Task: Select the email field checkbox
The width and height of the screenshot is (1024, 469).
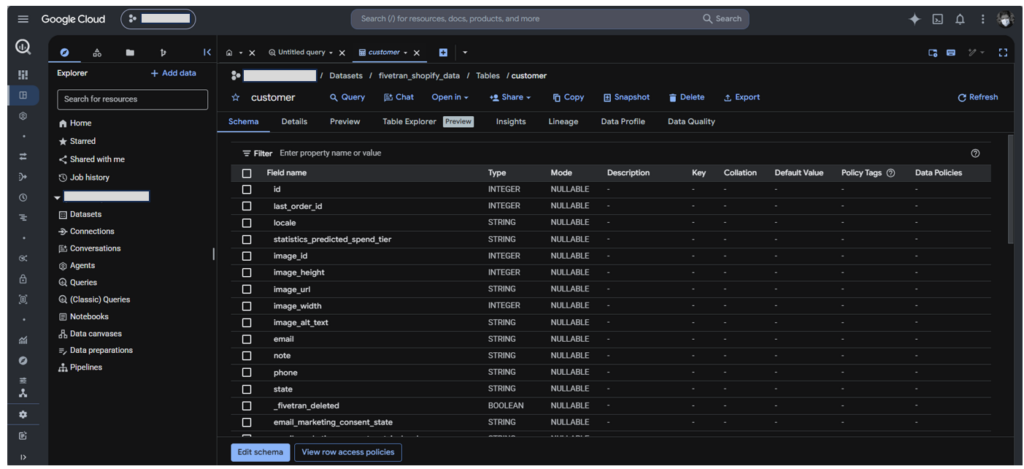Action: pos(246,339)
